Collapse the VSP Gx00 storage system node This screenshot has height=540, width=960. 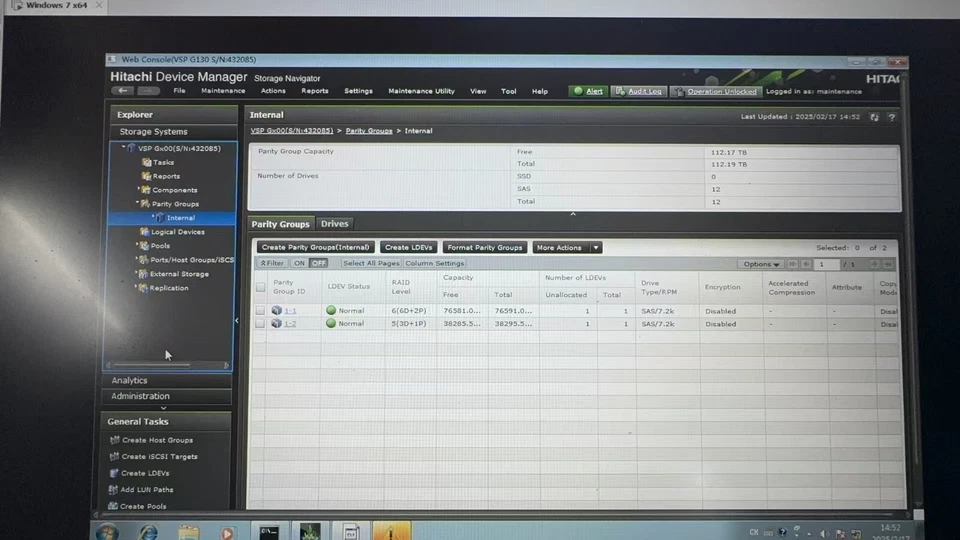coord(124,148)
